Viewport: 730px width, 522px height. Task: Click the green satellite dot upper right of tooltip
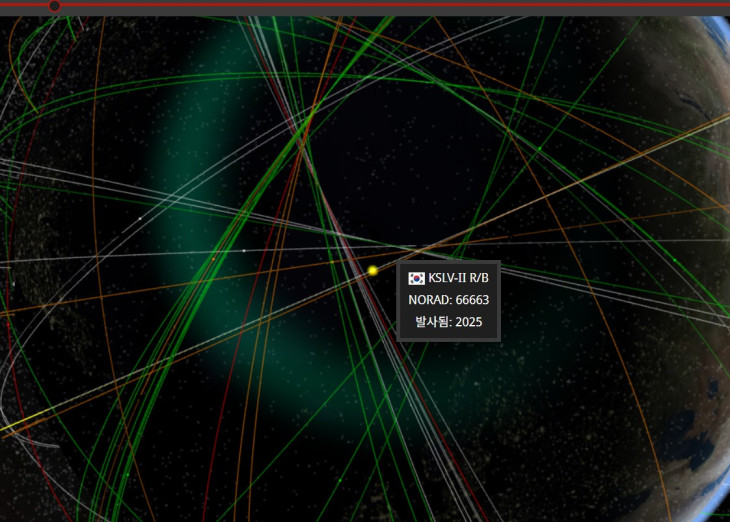point(538,149)
